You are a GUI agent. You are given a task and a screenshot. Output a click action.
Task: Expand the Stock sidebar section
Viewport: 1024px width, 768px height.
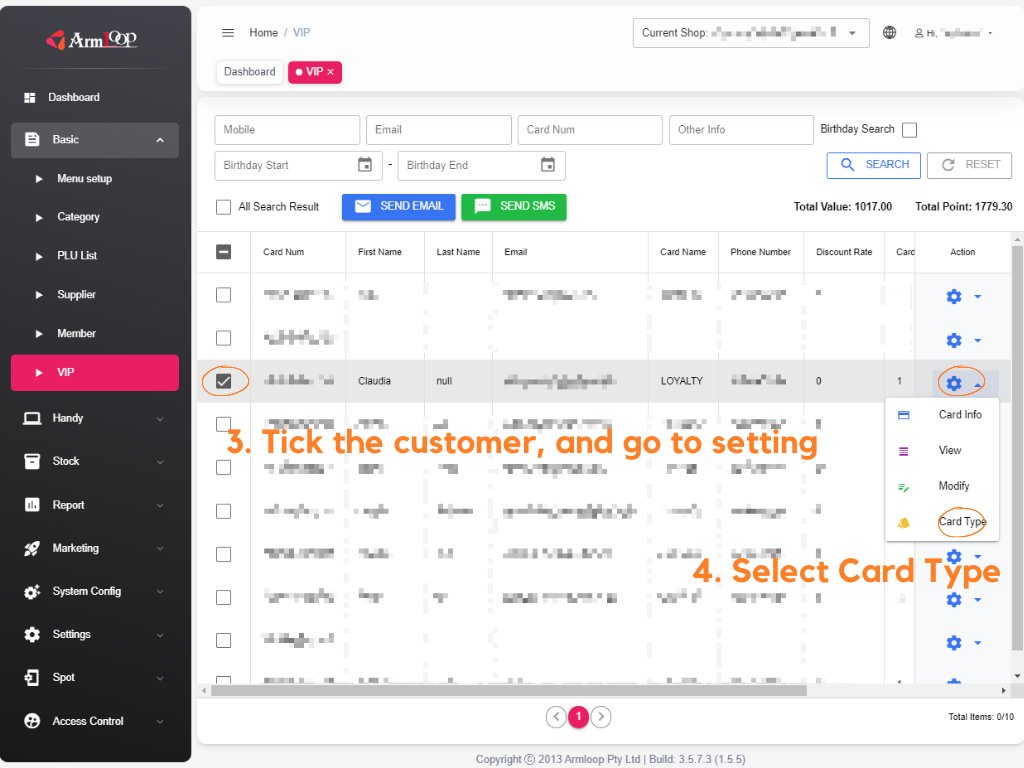[160, 461]
